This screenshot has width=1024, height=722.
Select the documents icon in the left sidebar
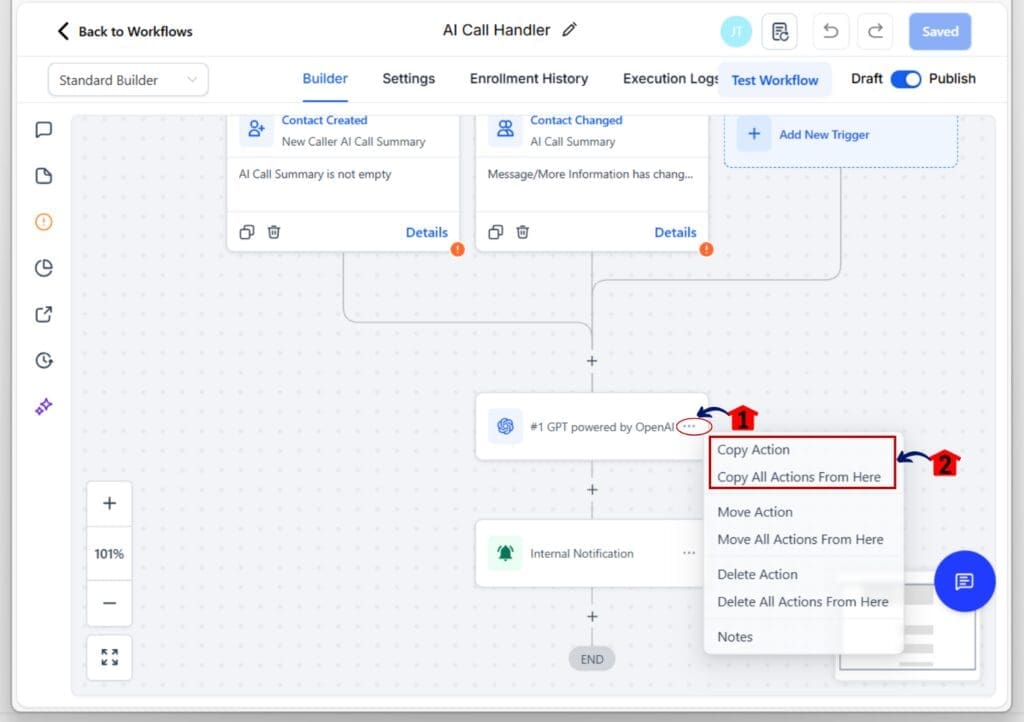click(x=43, y=175)
